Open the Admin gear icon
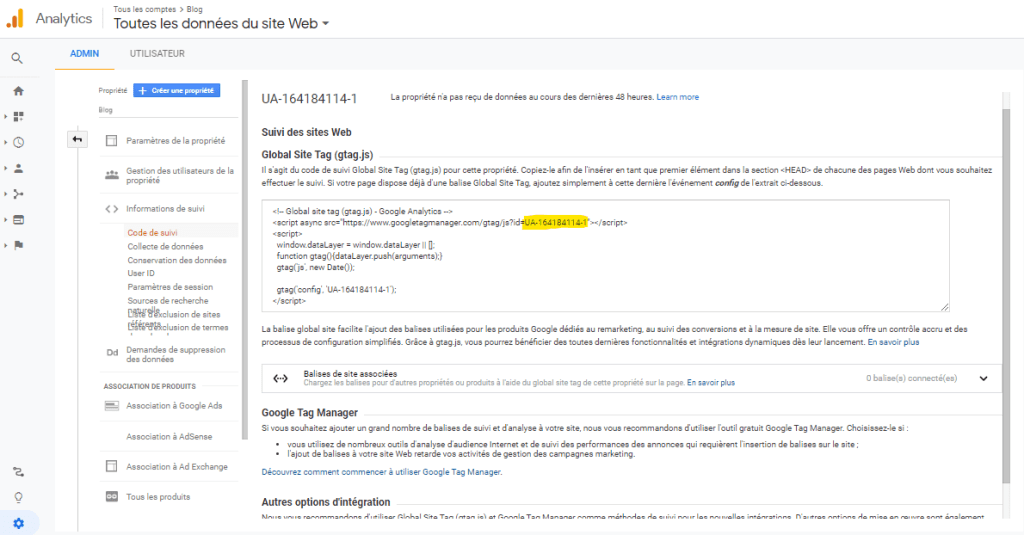This screenshot has height=535, width=1024. 18,524
